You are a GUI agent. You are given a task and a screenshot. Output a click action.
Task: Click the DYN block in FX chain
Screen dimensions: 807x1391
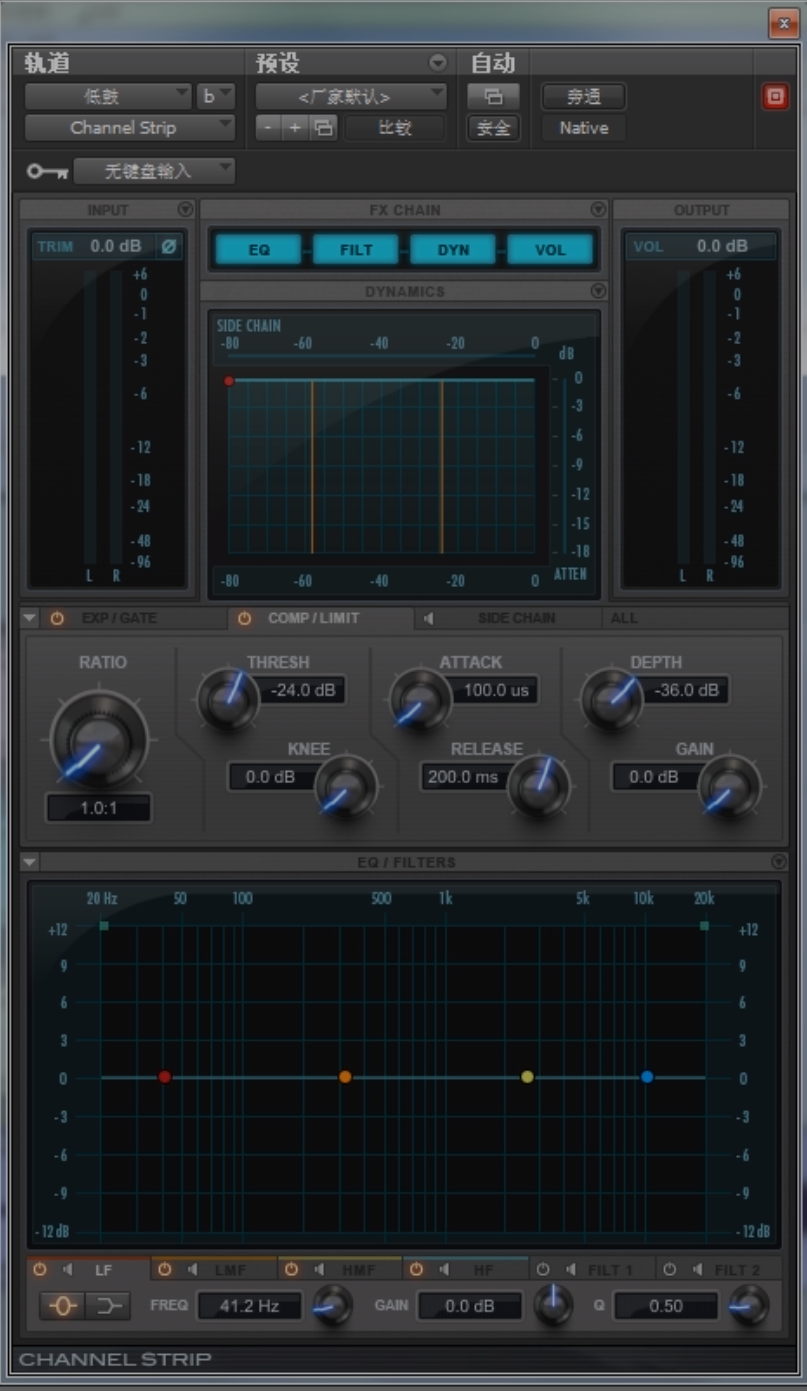(453, 250)
